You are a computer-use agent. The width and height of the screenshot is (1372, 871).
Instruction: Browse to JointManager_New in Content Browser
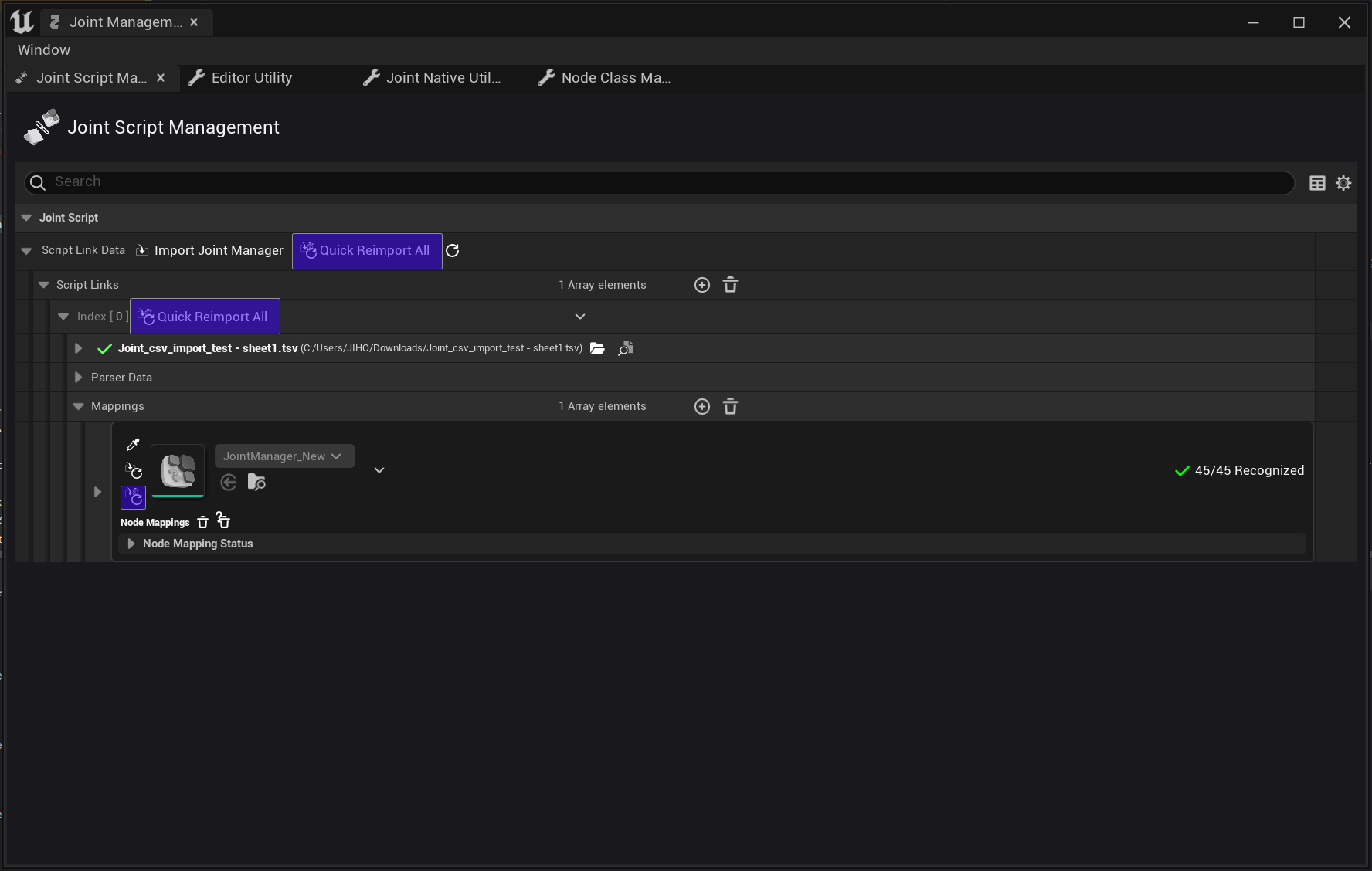[x=256, y=483]
